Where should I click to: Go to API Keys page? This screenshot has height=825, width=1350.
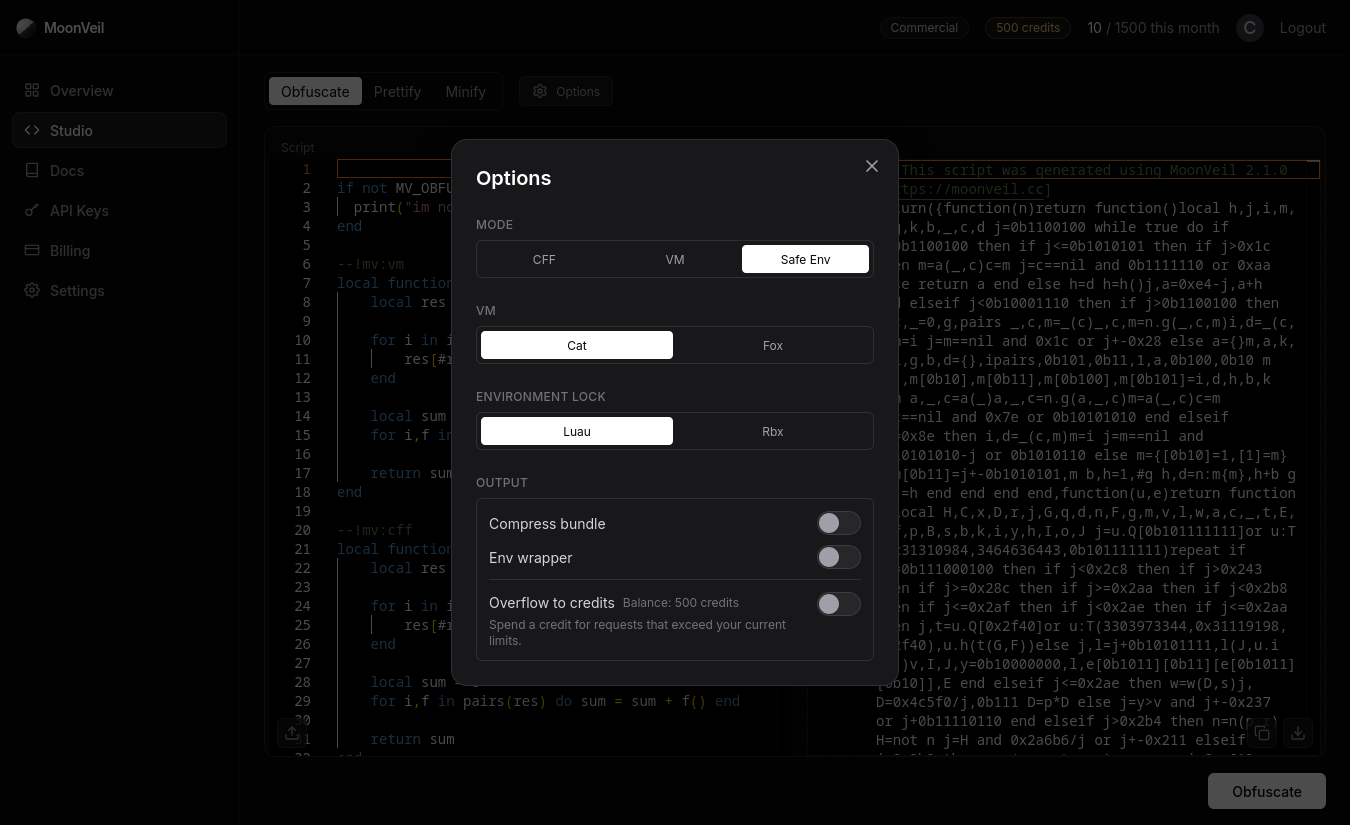[x=119, y=210]
